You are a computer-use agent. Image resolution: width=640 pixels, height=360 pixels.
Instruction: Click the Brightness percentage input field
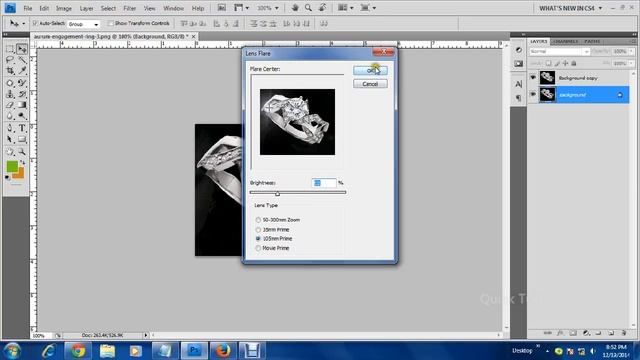324,183
